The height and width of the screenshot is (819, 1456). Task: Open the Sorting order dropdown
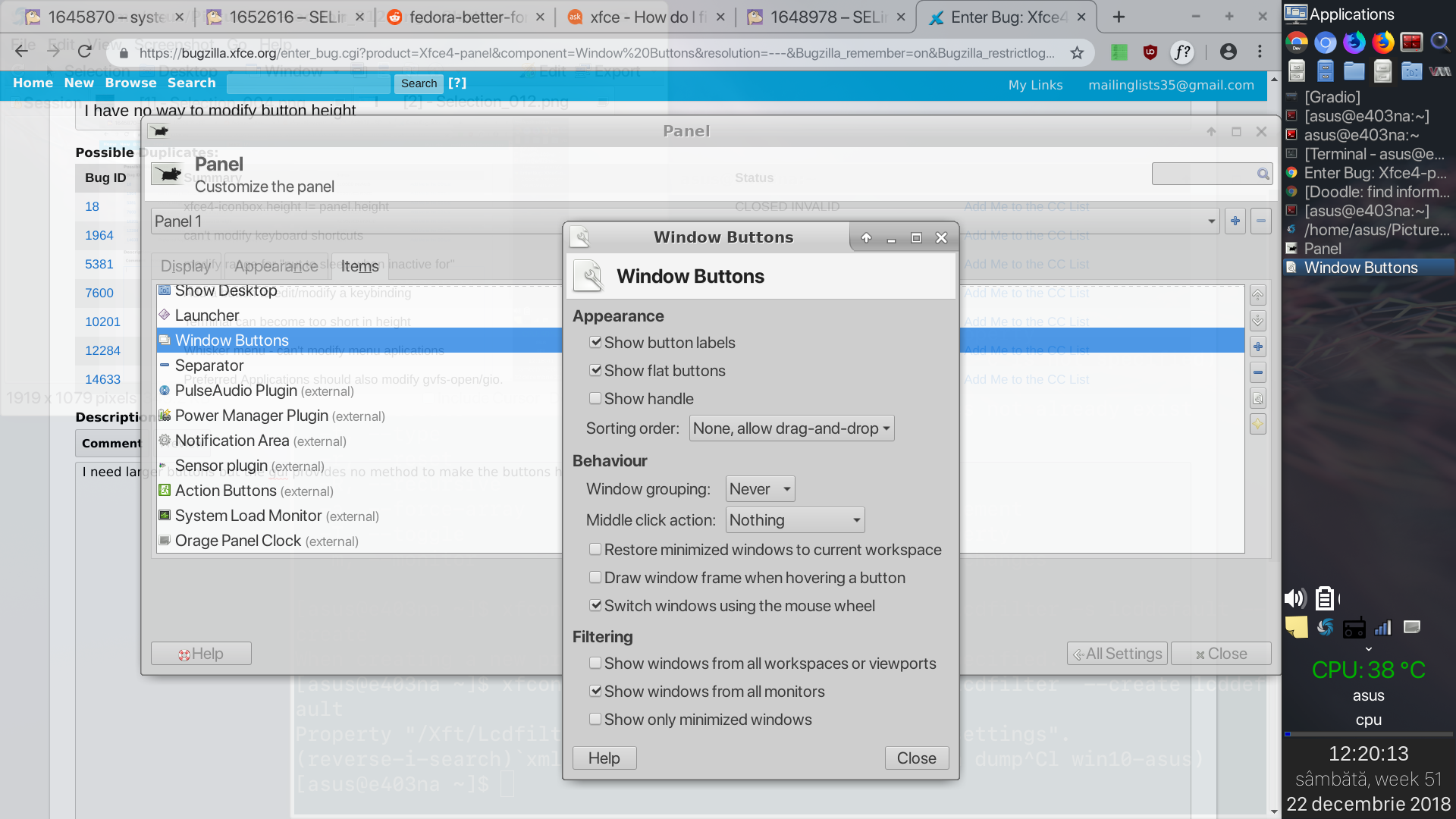click(791, 428)
